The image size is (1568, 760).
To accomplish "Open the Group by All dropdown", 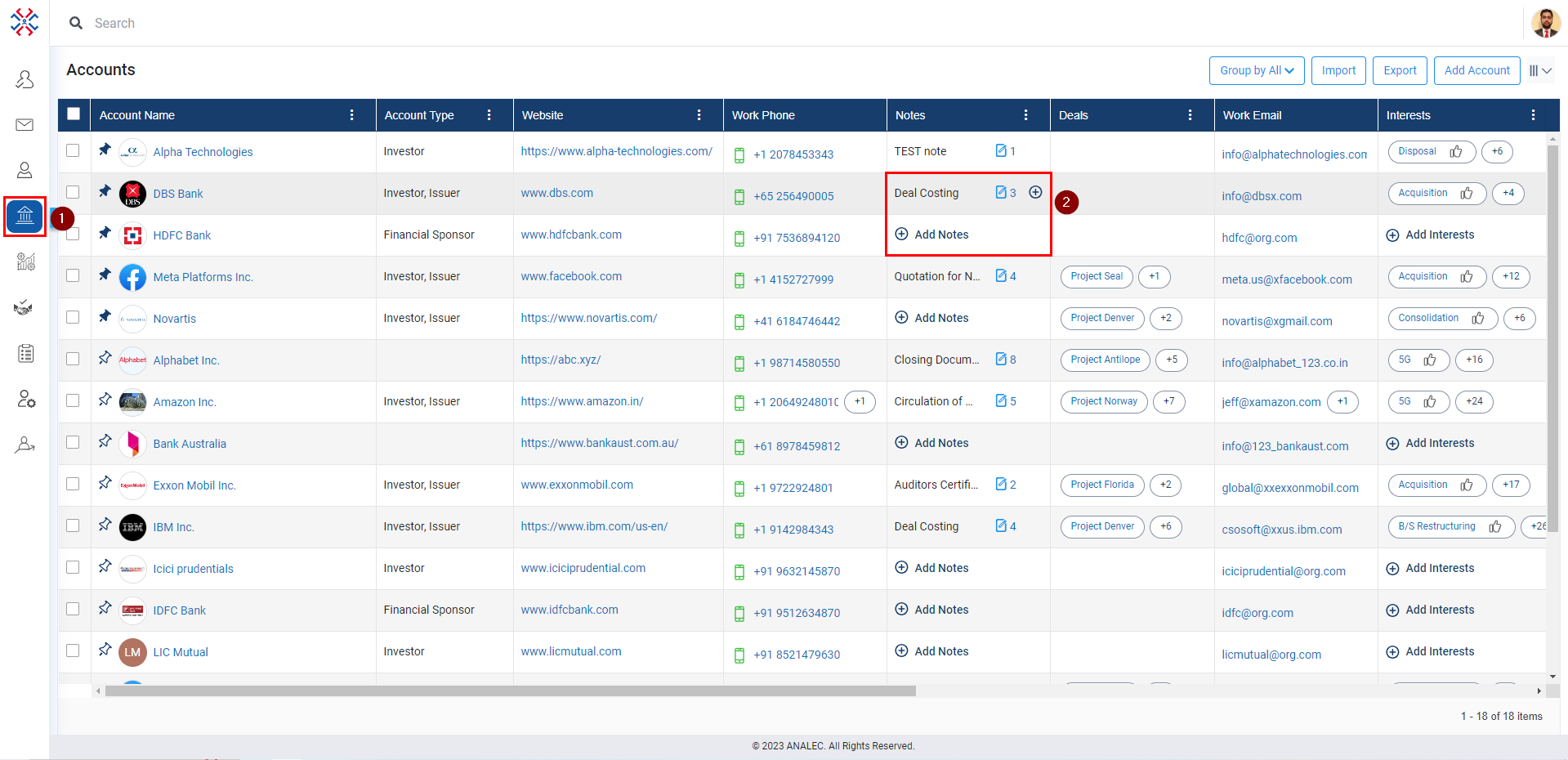I will tap(1257, 70).
